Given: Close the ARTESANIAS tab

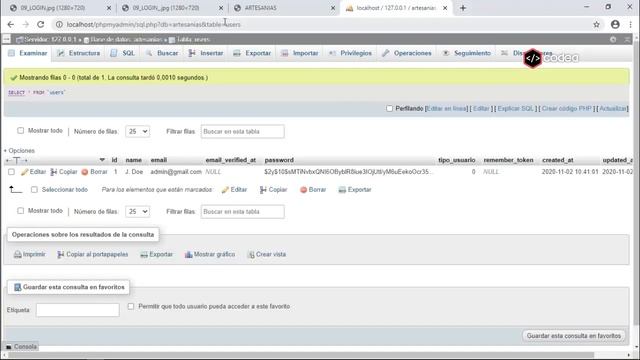Looking at the screenshot, I should pyautogui.click(x=333, y=8).
